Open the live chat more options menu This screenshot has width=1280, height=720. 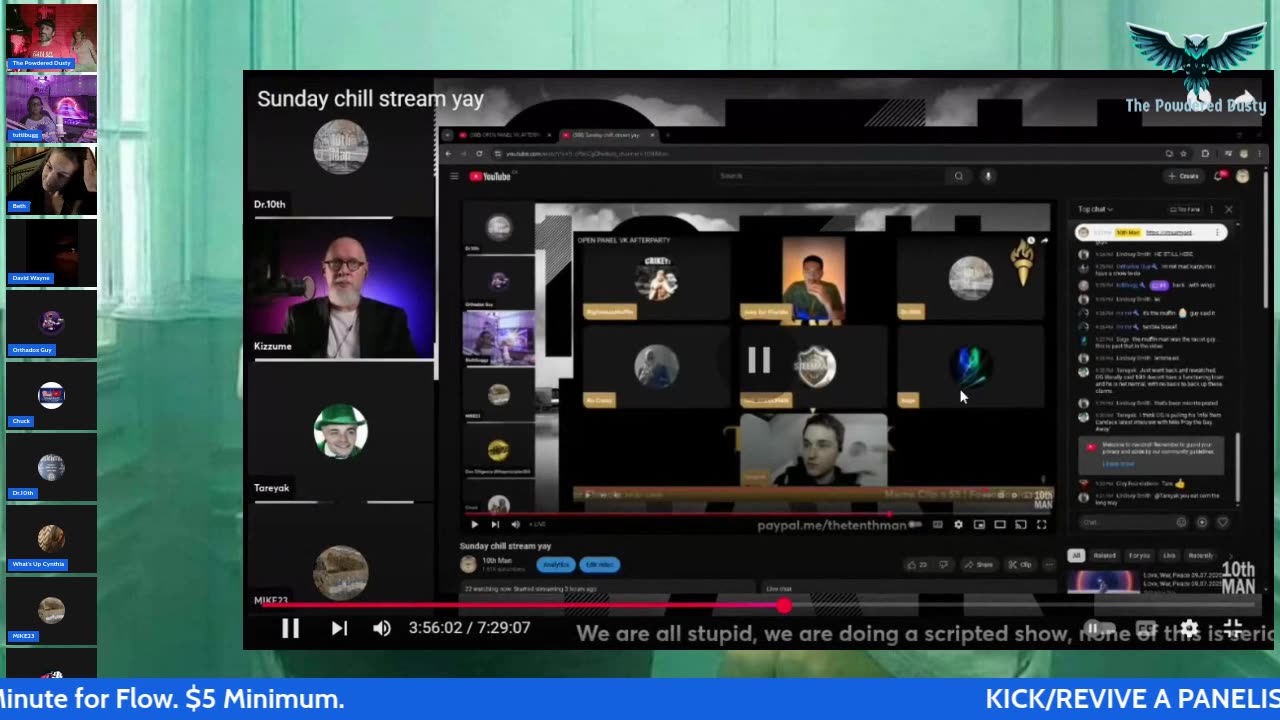click(1211, 209)
